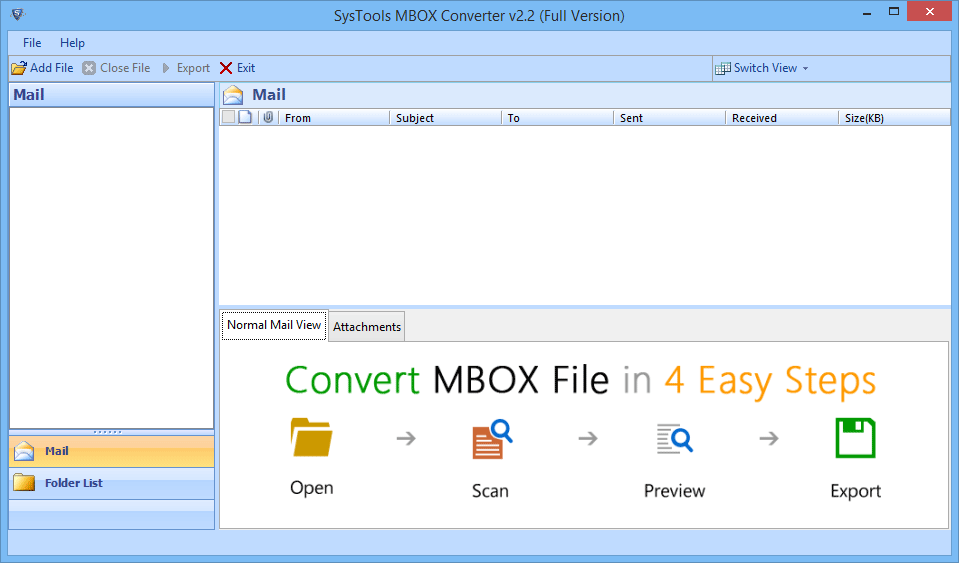Sort by the Size(KB) column header
The image size is (959, 563).
pos(894,117)
